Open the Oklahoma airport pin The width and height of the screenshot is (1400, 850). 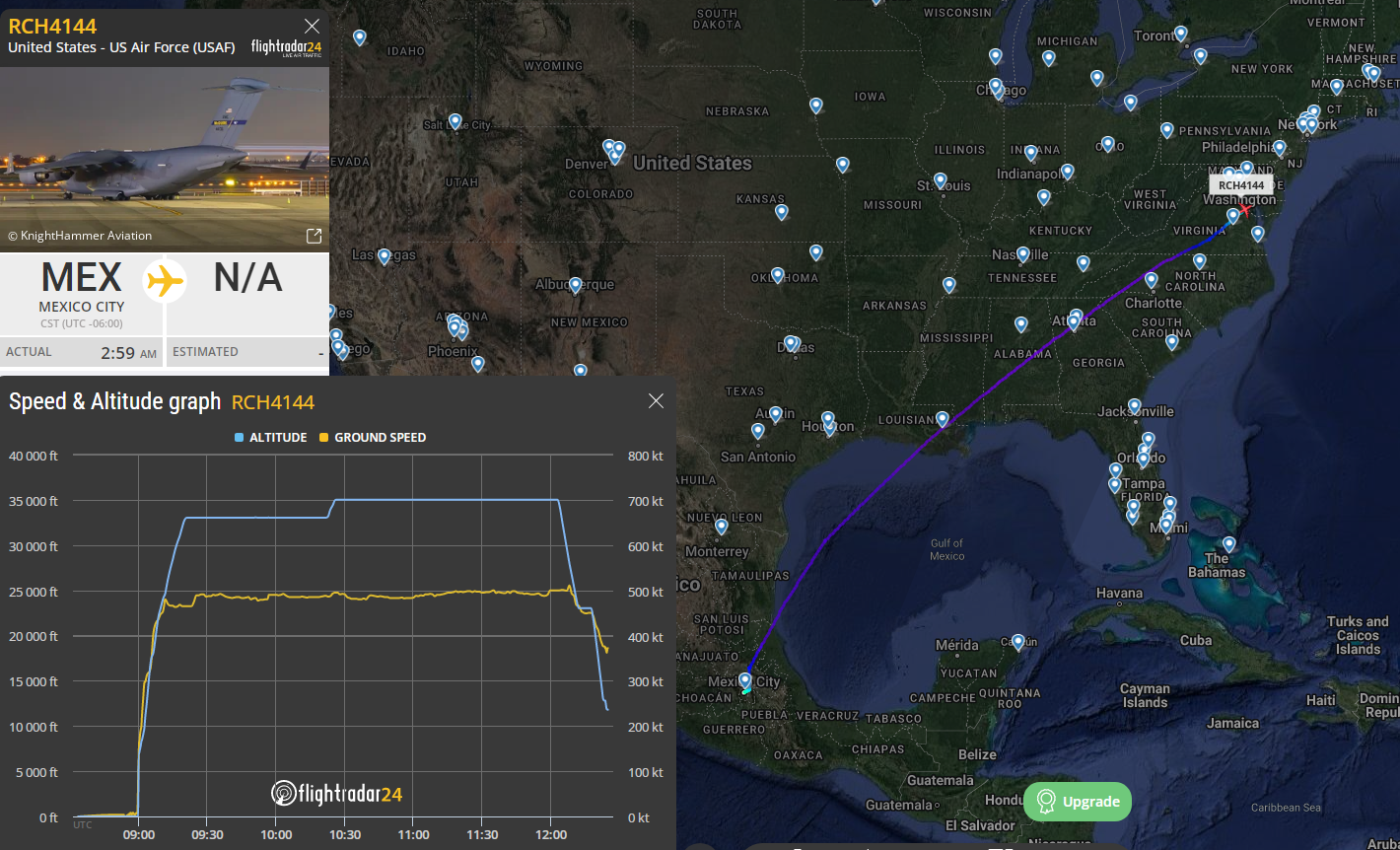778,274
